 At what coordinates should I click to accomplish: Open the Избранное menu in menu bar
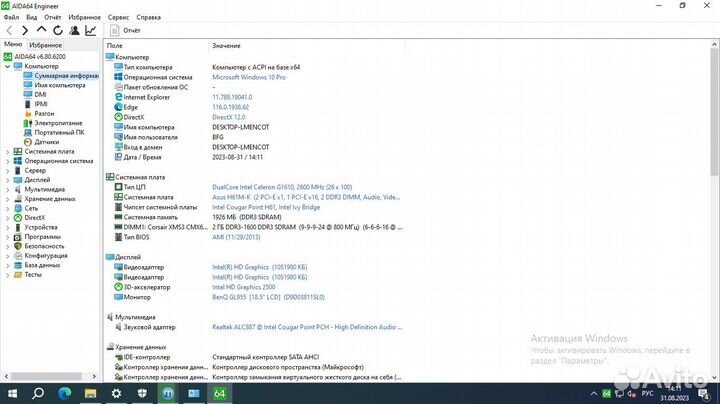(x=84, y=17)
